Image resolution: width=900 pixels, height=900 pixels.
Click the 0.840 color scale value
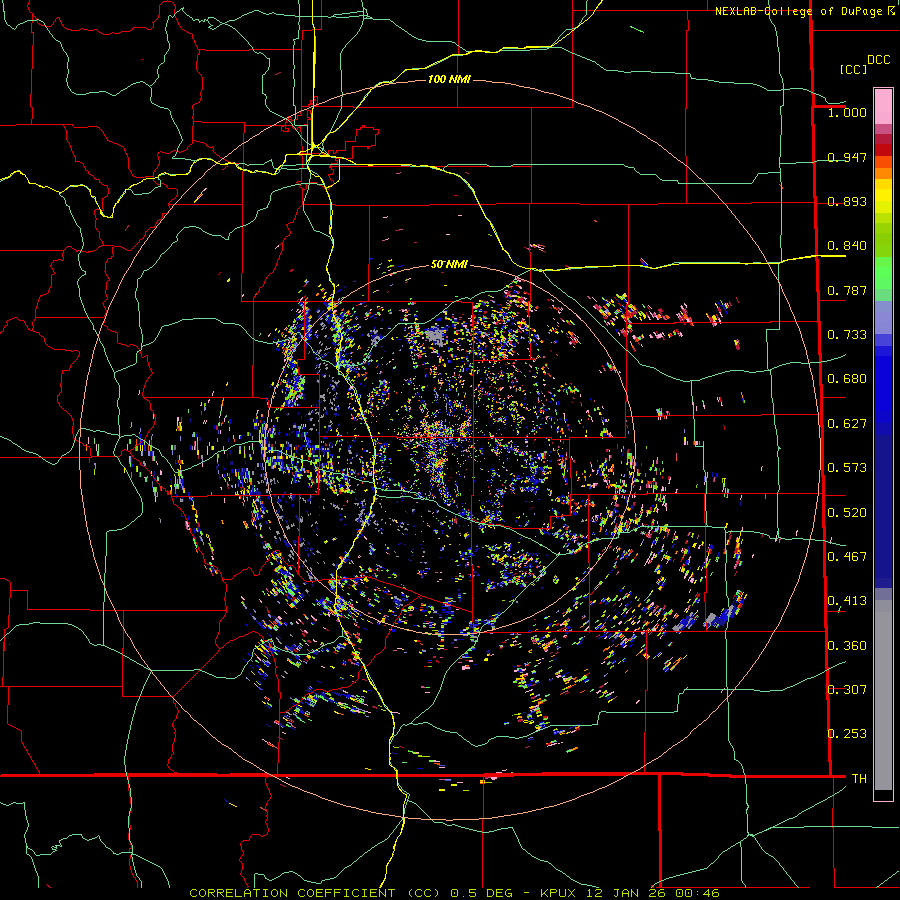pyautogui.click(x=847, y=246)
